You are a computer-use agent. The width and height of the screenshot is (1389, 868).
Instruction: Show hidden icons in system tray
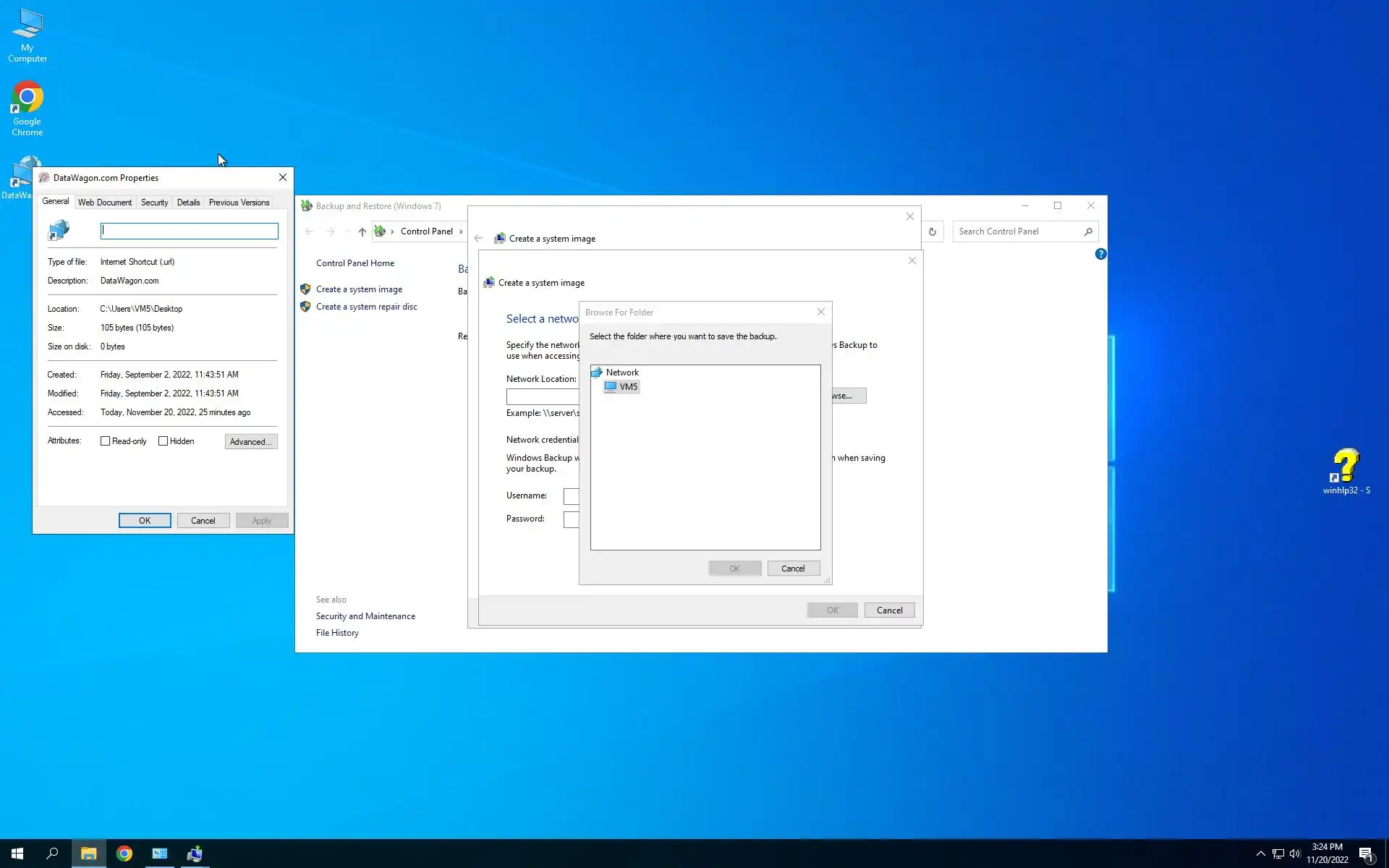(x=1260, y=854)
